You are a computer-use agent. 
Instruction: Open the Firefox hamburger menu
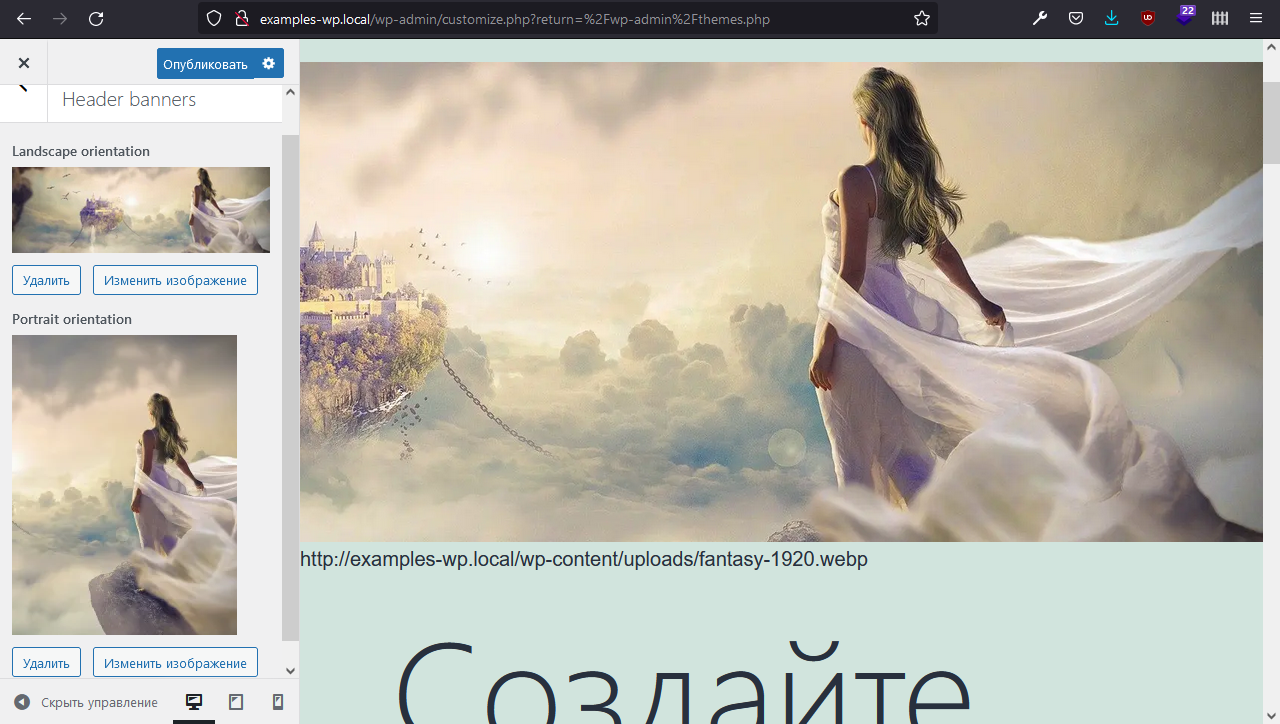click(1256, 18)
